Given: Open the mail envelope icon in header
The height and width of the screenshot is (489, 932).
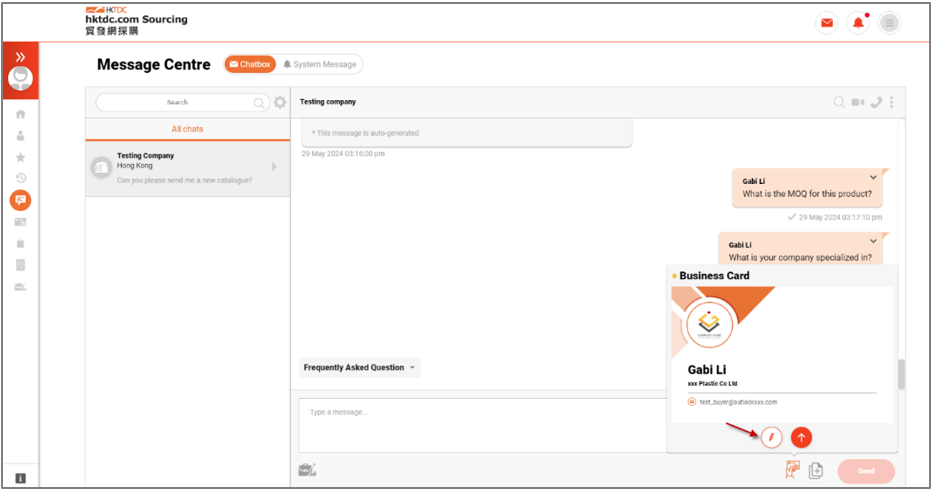Looking at the screenshot, I should coord(826,23).
